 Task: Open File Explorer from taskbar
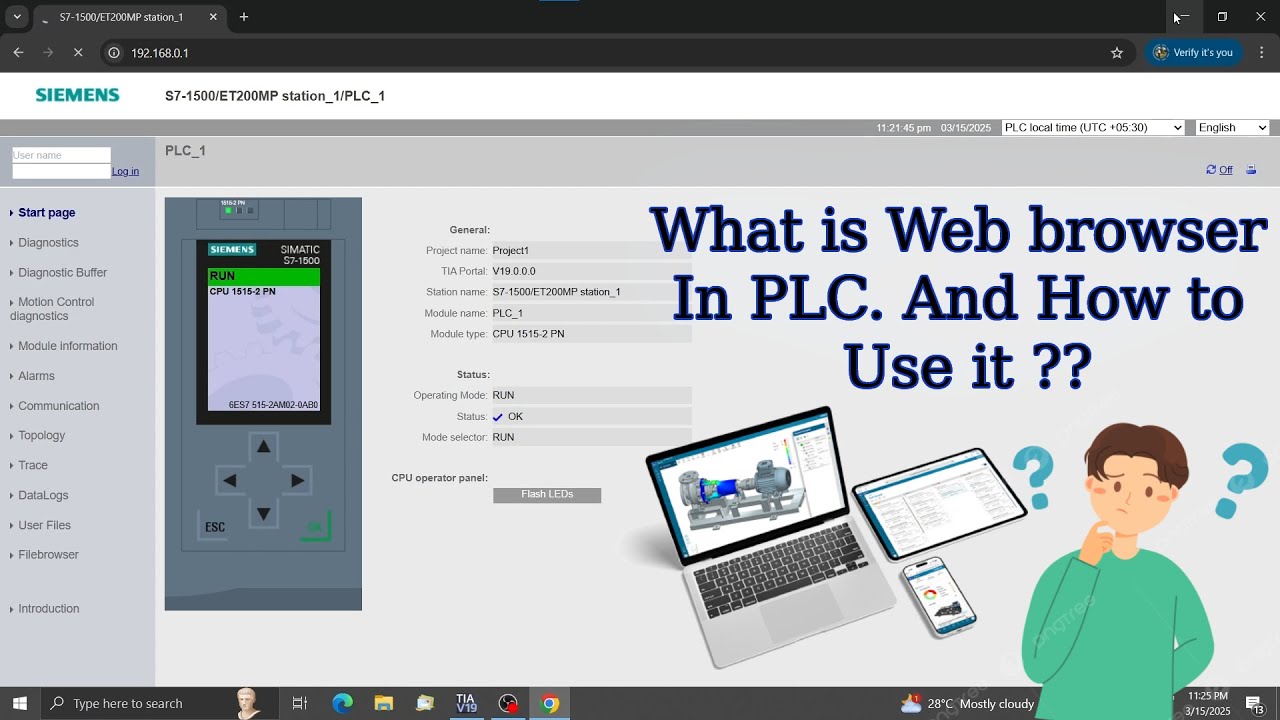(x=384, y=704)
